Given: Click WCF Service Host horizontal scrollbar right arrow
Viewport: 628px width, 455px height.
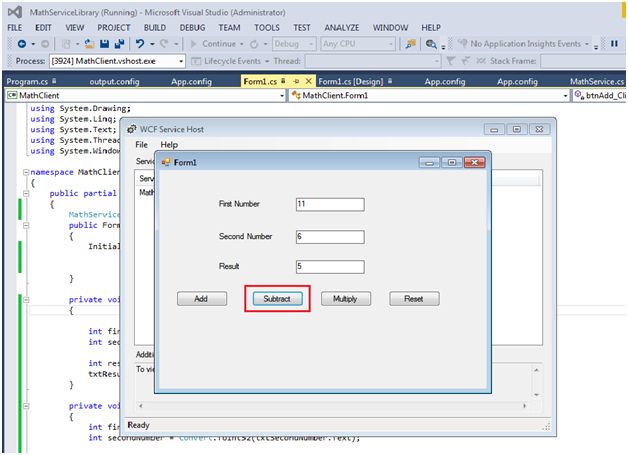Looking at the screenshot, I should (x=524, y=406).
